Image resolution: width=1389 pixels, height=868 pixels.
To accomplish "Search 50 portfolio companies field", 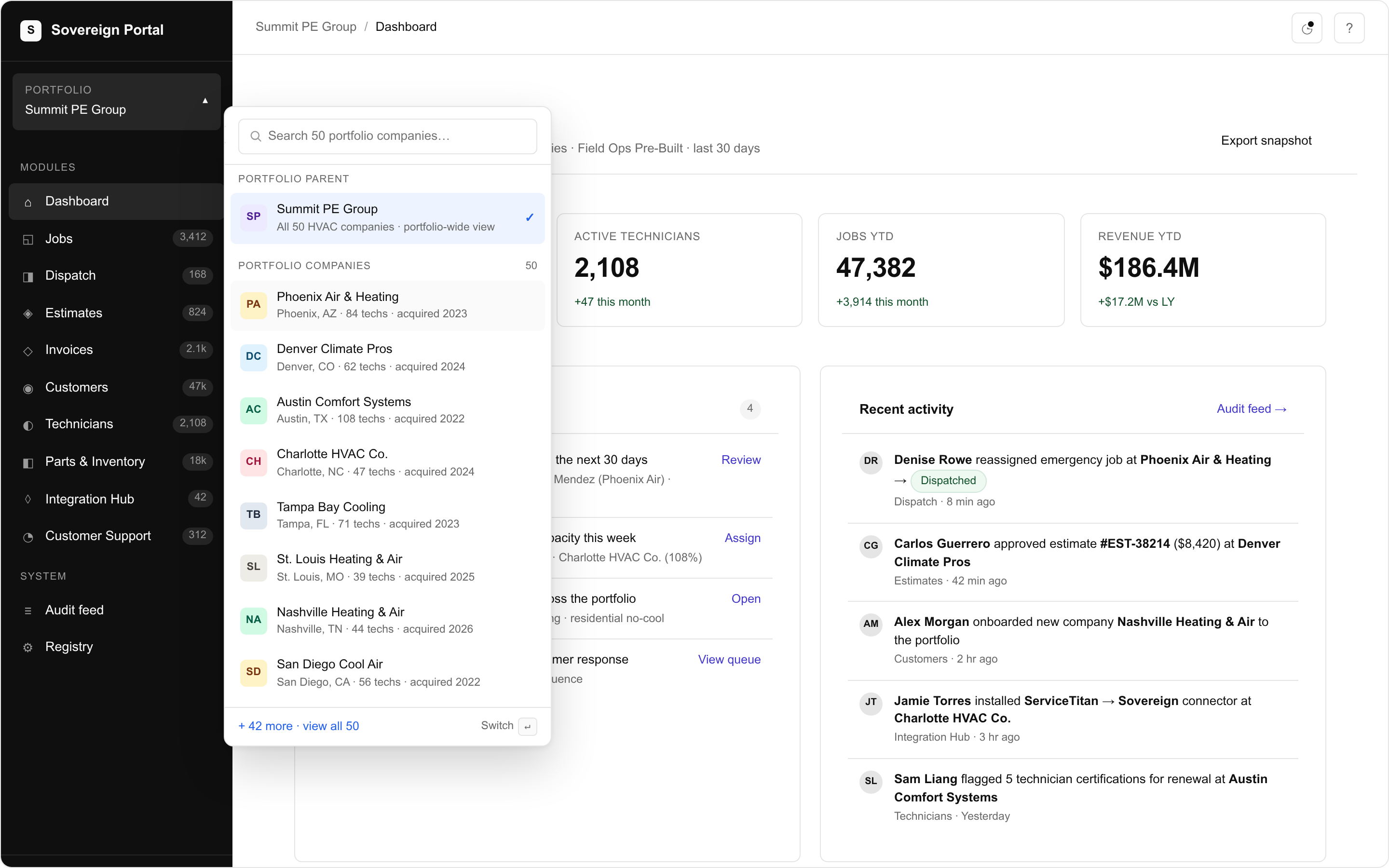I will (x=387, y=136).
